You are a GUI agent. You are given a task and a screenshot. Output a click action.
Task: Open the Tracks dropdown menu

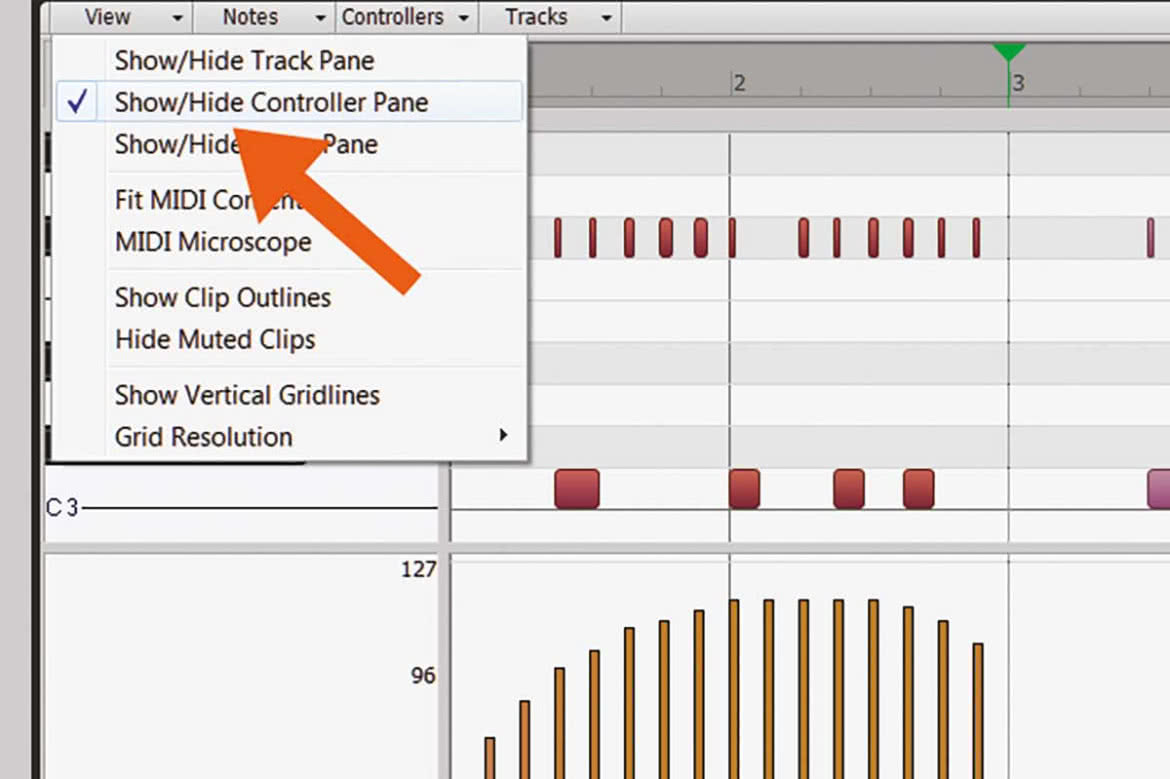click(x=550, y=16)
